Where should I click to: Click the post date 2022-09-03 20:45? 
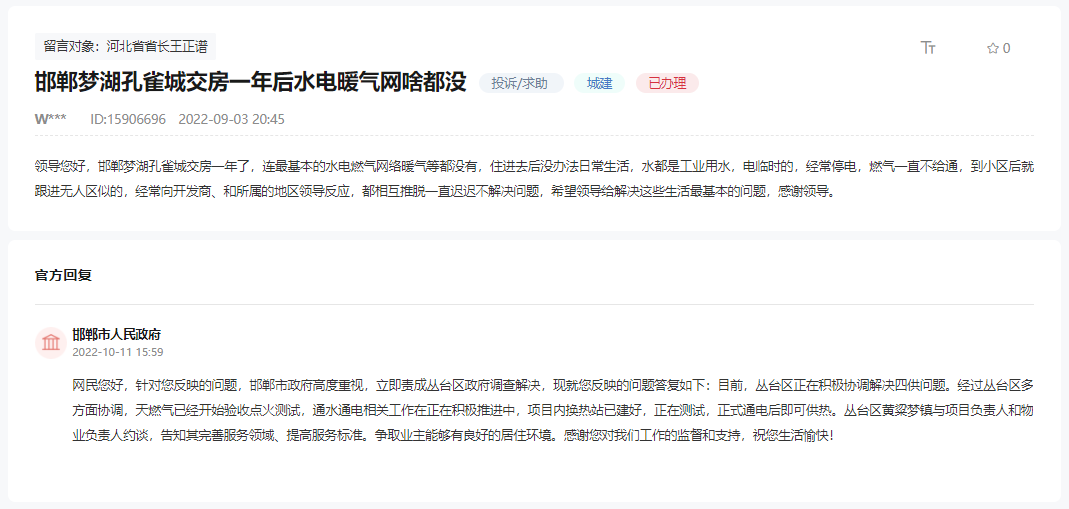[231, 119]
